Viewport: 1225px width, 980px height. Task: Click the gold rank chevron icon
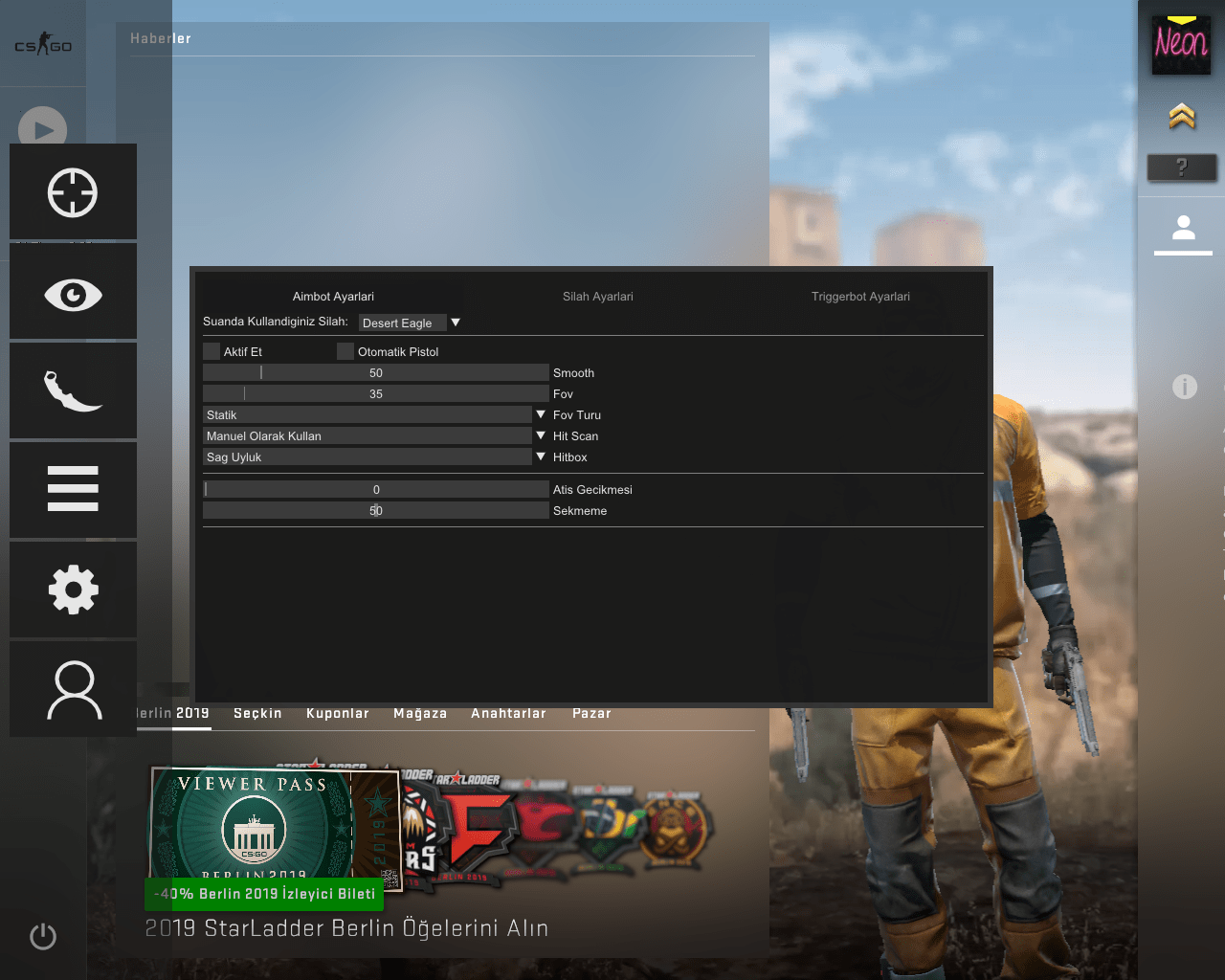(1182, 116)
